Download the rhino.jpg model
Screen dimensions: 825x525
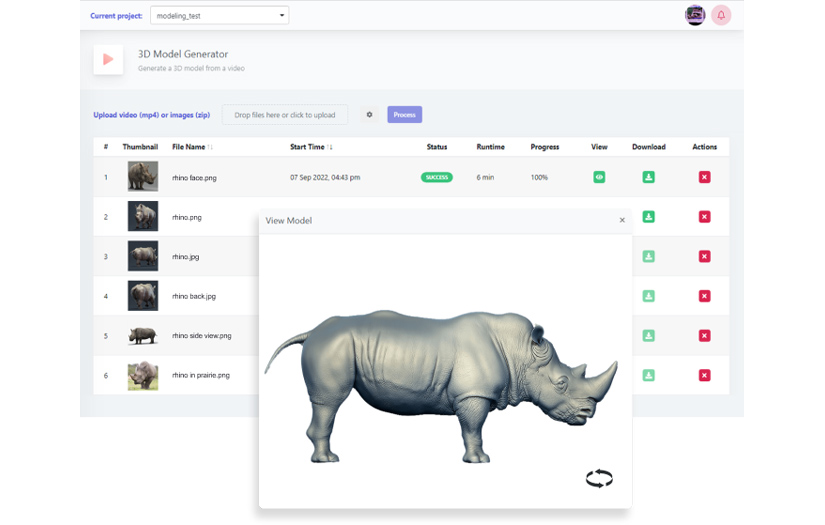(x=648, y=256)
